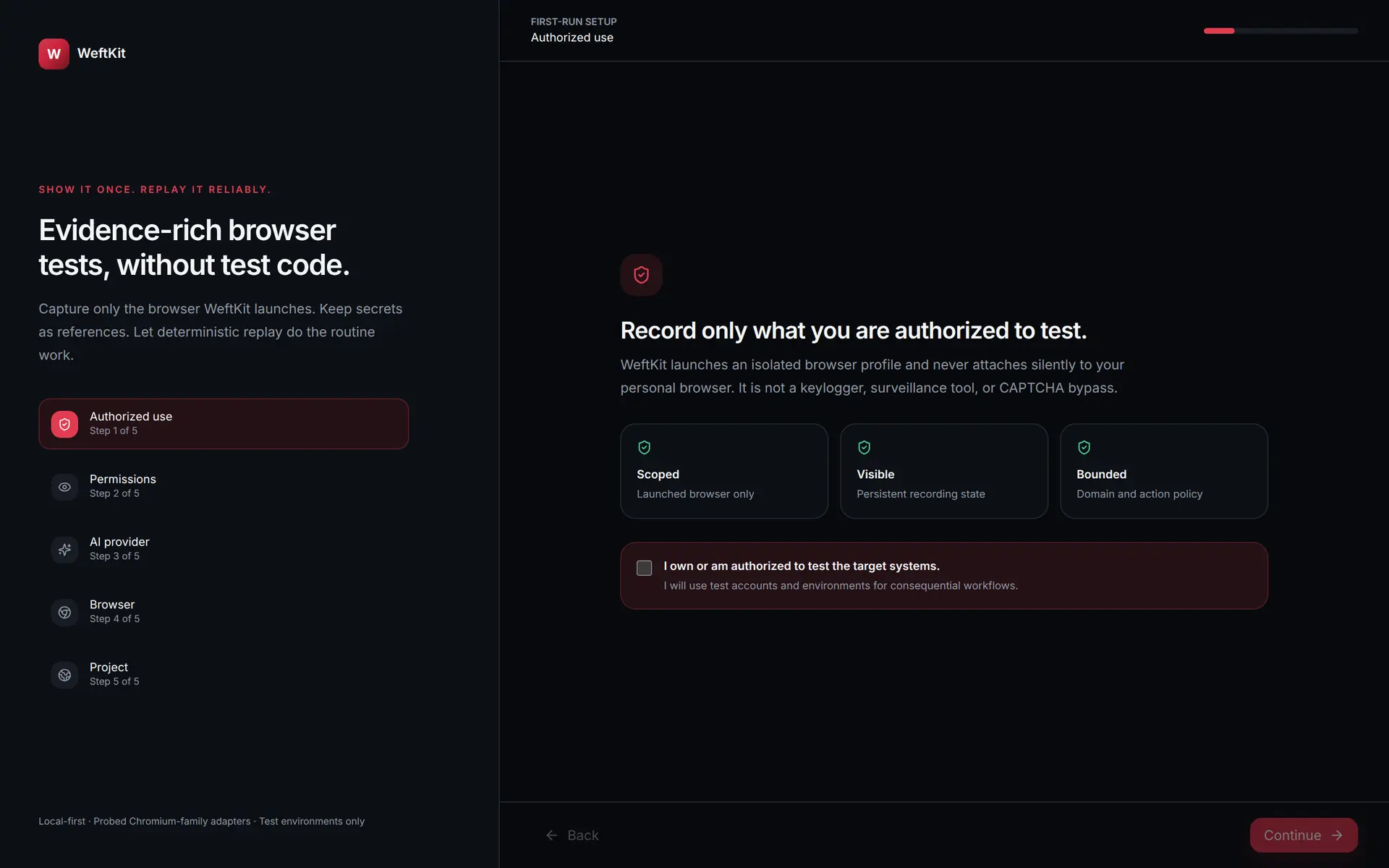Screen dimensions: 1389x868
Task: Click the green shield in Bounded card
Action: 1084,448
